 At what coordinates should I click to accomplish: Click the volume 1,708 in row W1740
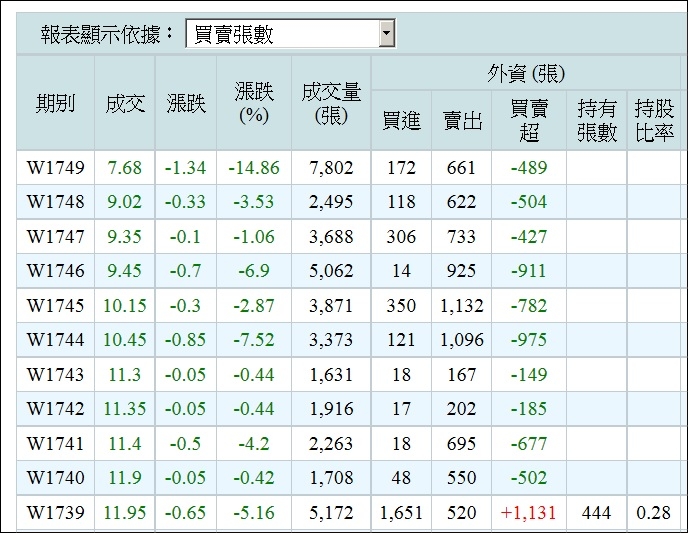pyautogui.click(x=331, y=477)
